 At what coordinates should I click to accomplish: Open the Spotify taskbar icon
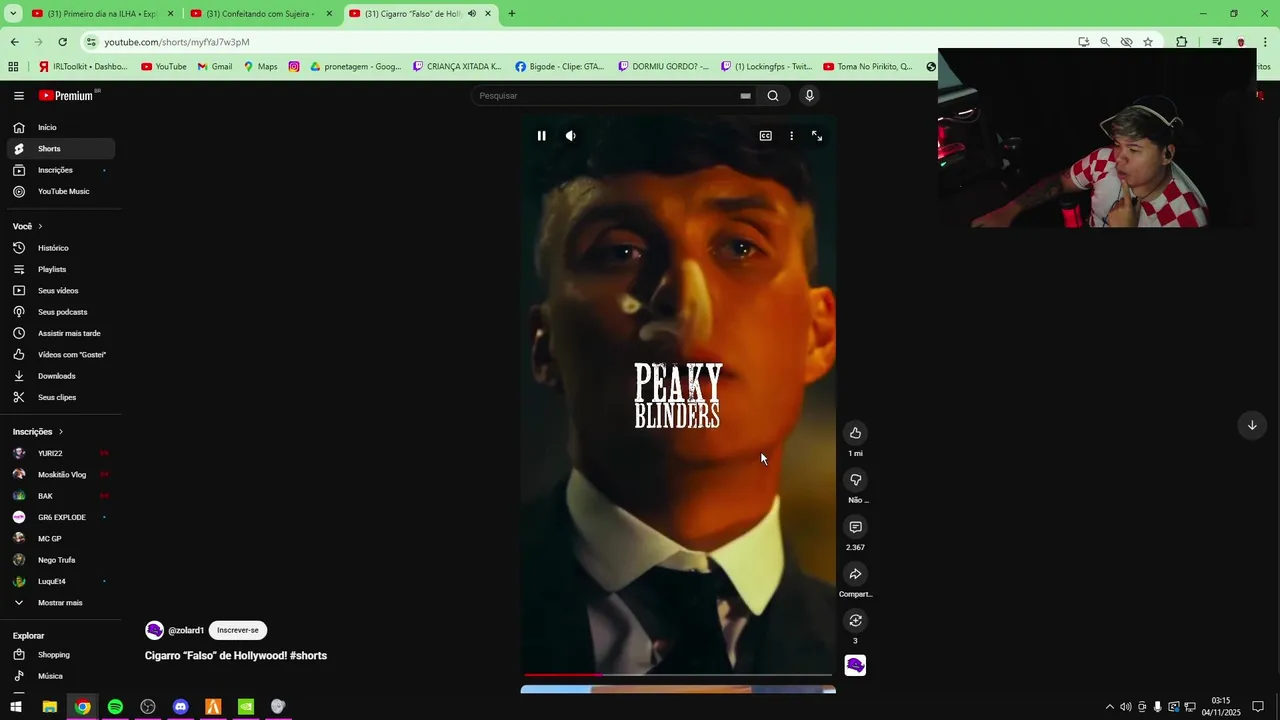(x=115, y=707)
